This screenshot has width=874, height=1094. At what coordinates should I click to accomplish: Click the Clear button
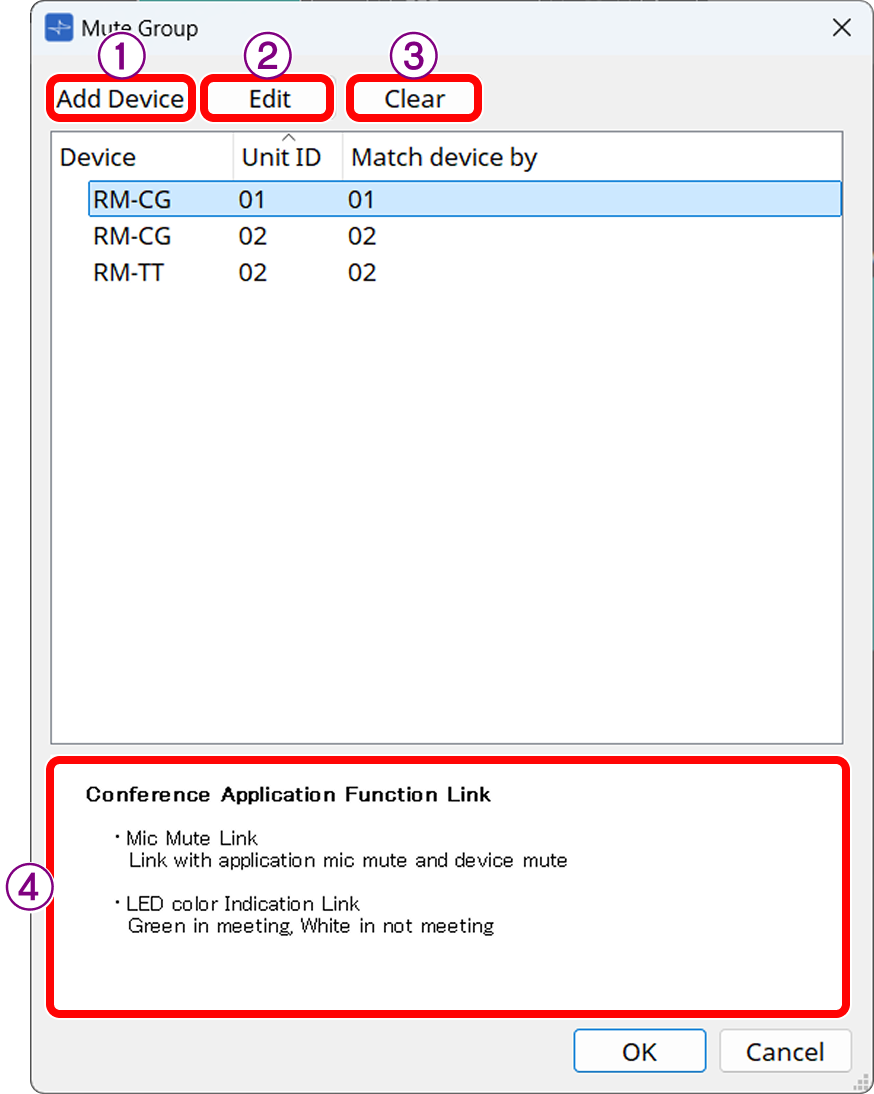[413, 98]
